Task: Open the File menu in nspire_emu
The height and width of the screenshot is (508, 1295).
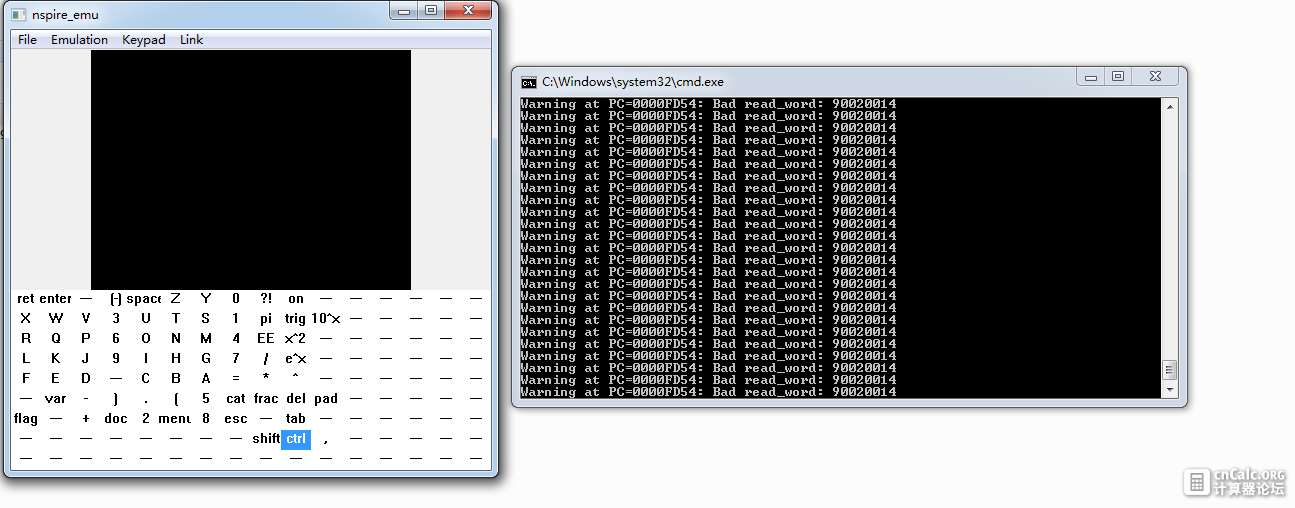Action: coord(27,40)
